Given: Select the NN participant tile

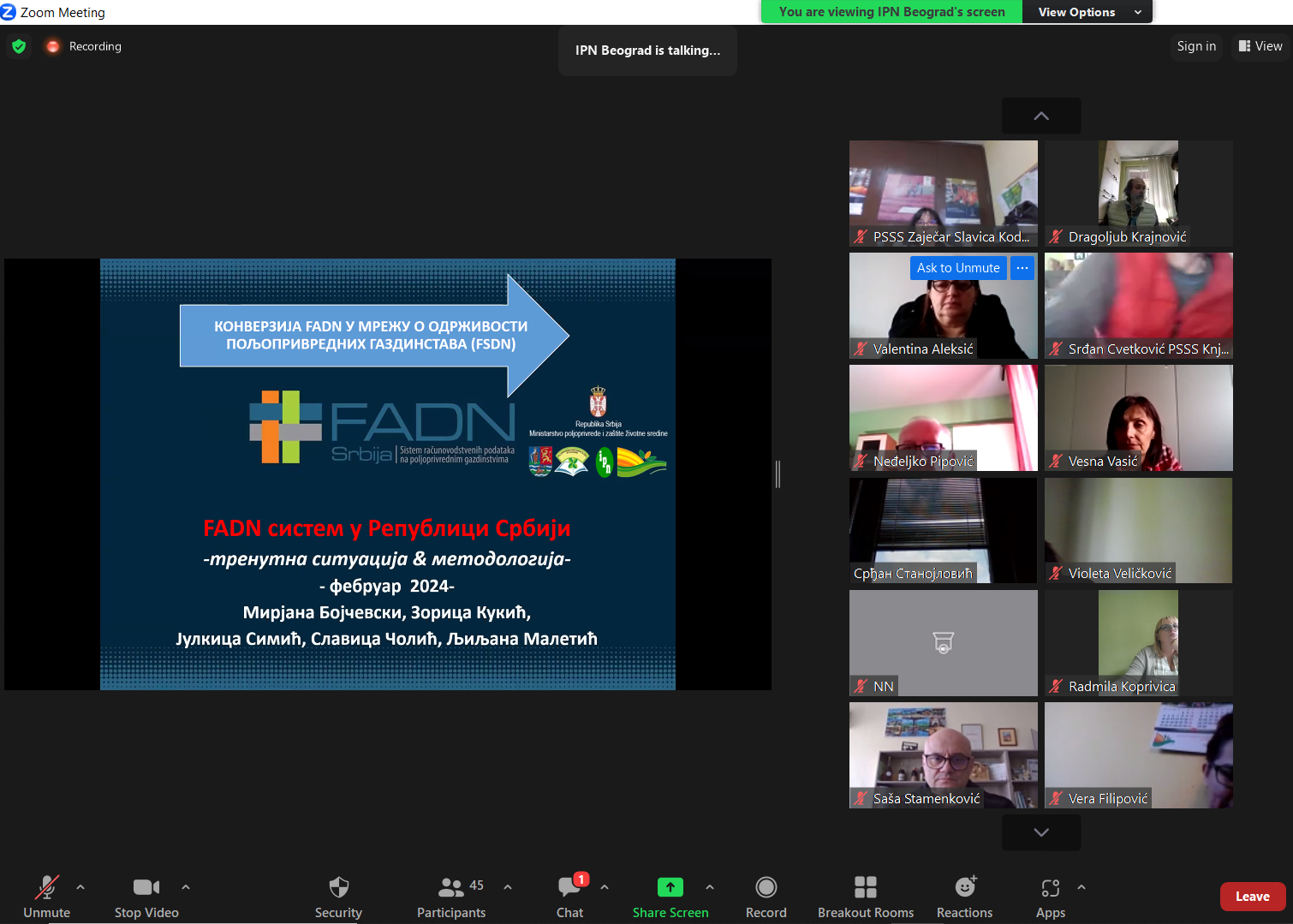Looking at the screenshot, I should pyautogui.click(x=944, y=643).
